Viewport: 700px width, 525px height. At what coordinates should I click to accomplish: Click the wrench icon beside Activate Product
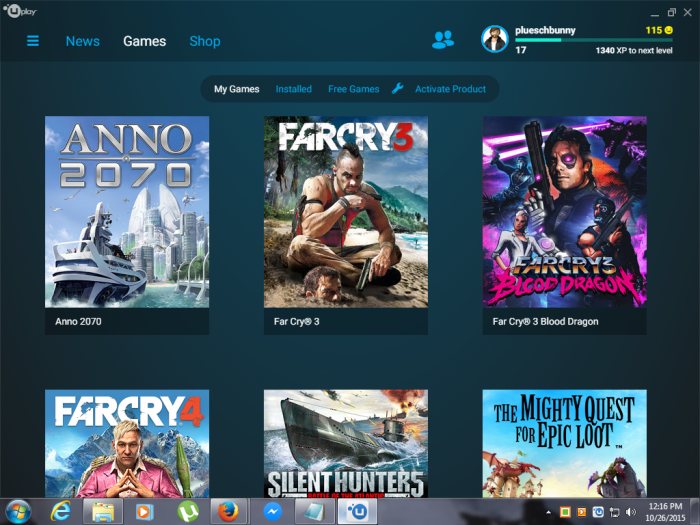point(397,88)
